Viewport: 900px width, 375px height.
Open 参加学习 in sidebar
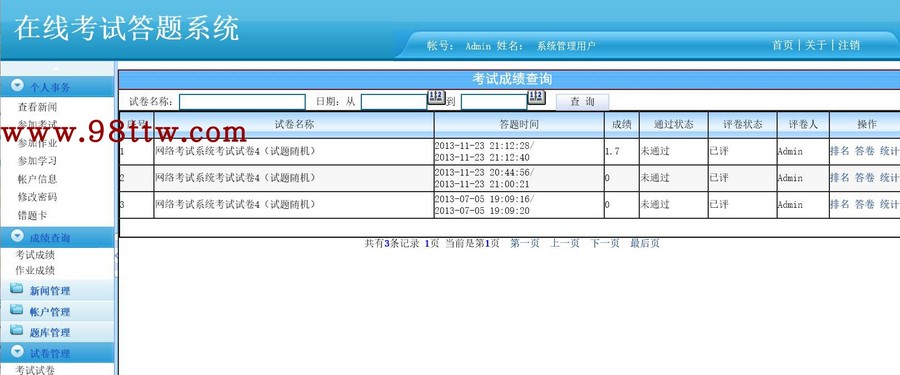coord(37,161)
